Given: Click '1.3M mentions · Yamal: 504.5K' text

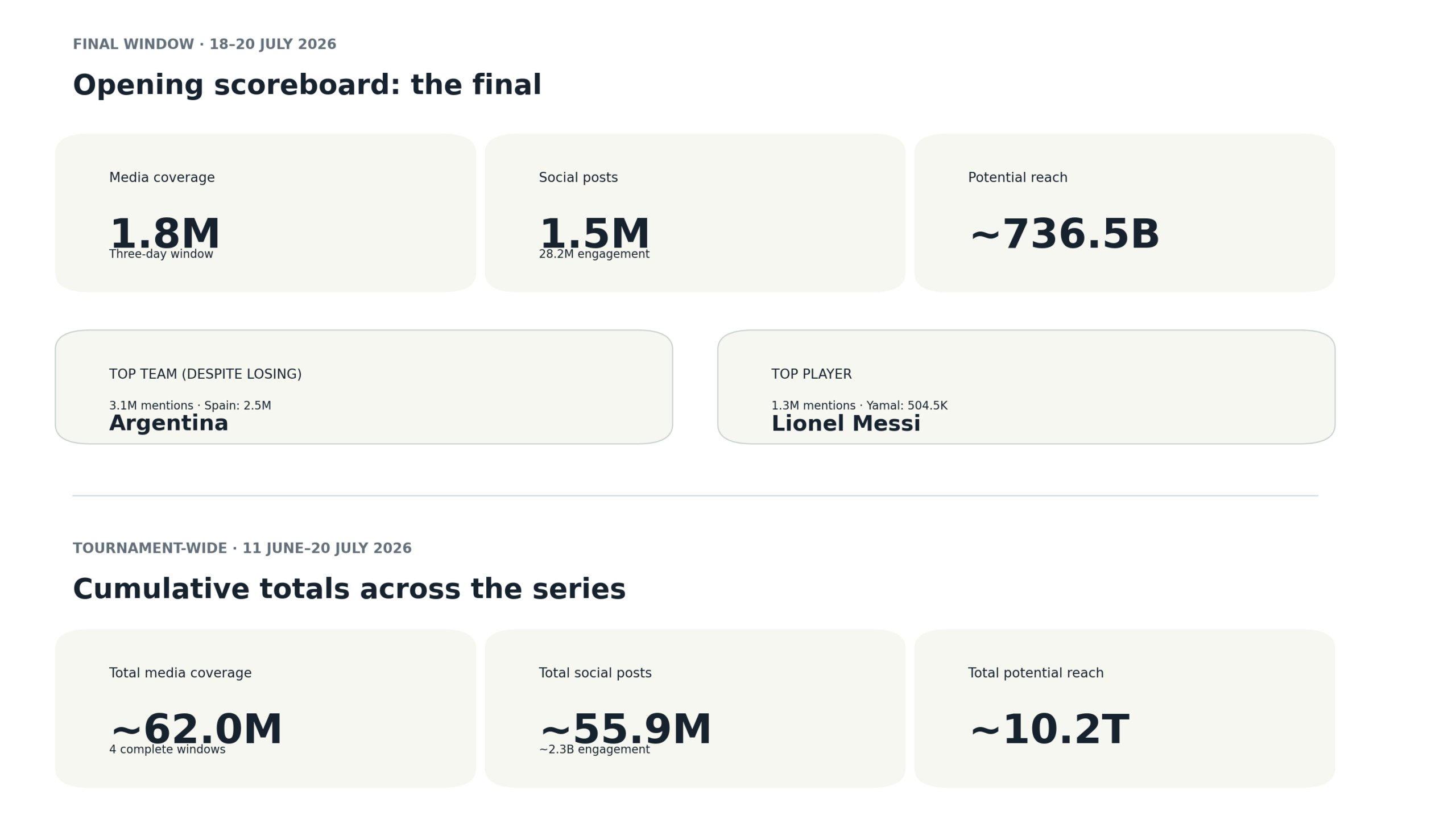Looking at the screenshot, I should pos(859,406).
